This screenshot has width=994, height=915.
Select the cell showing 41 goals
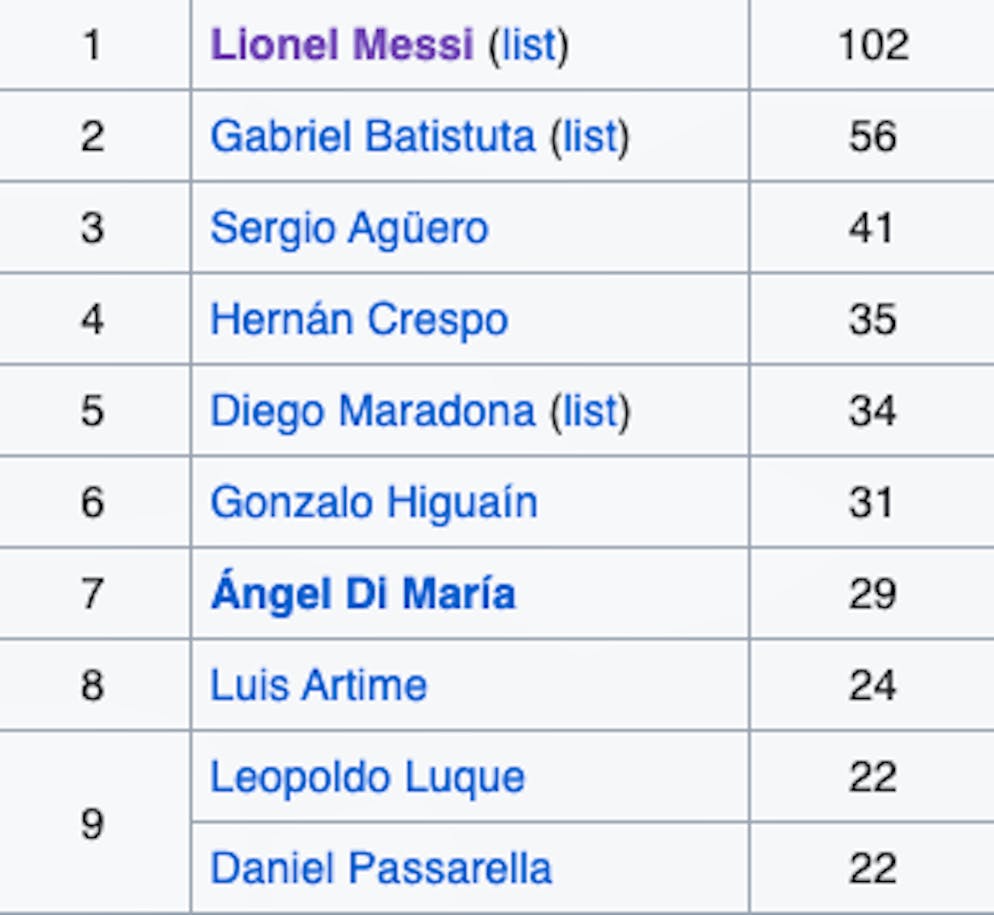(872, 228)
